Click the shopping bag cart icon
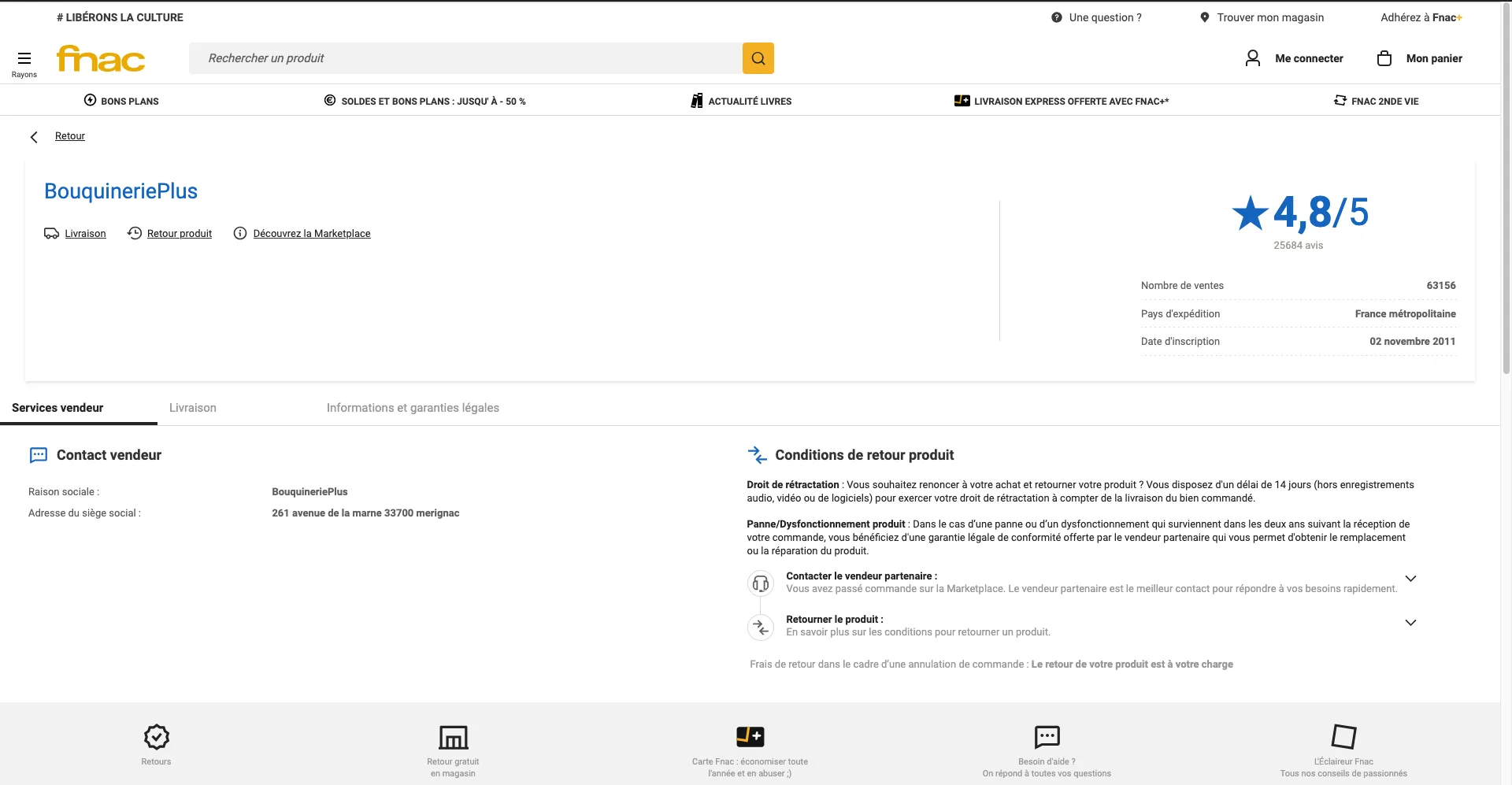This screenshot has height=785, width=1512. (1384, 58)
